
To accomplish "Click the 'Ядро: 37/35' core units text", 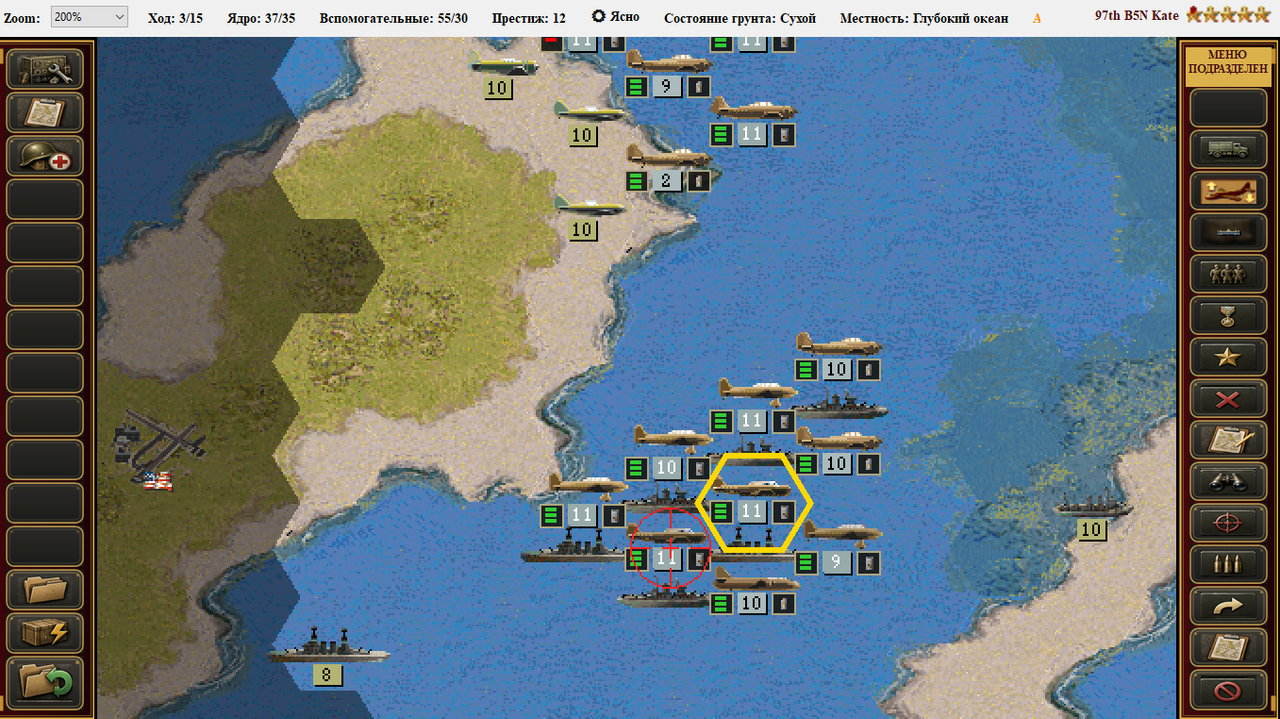I will coord(261,18).
